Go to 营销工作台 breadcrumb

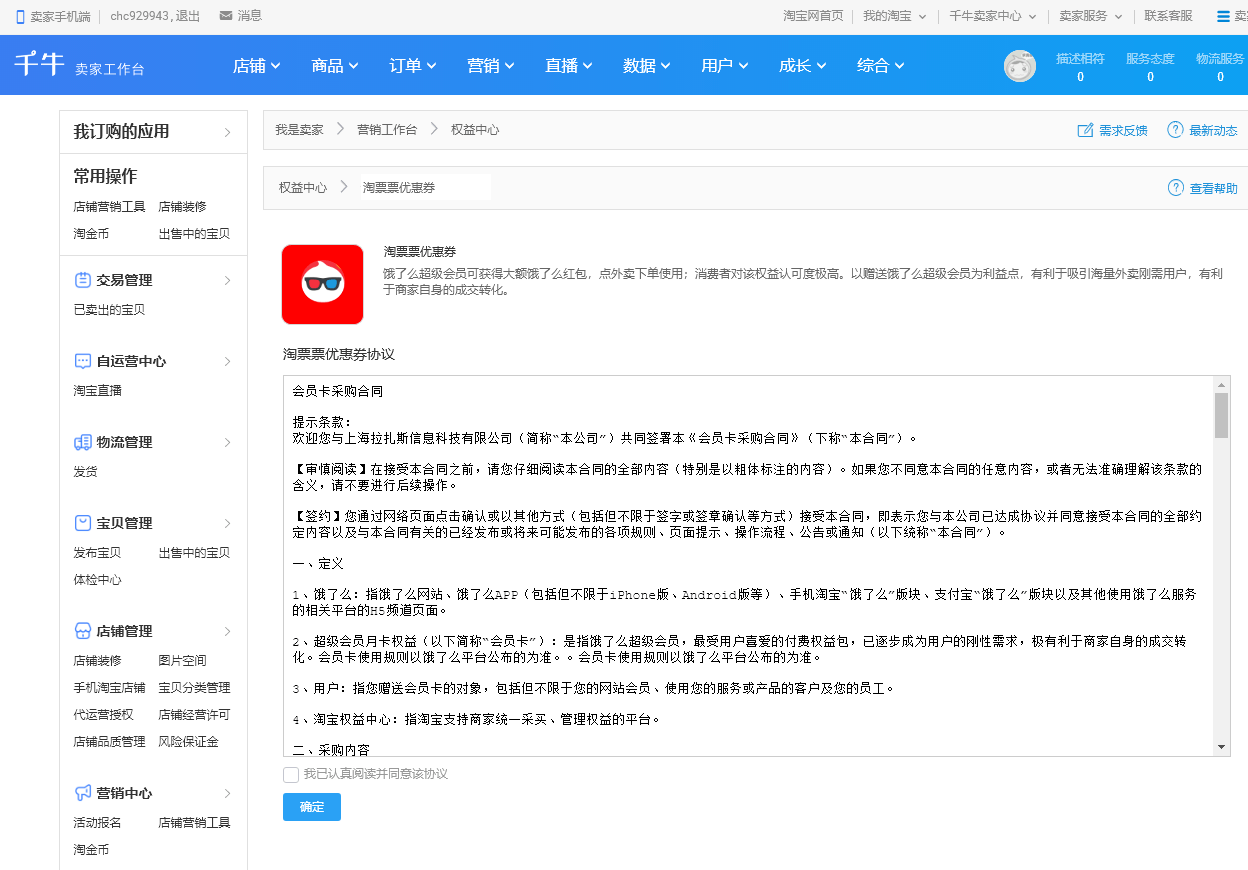[x=387, y=130]
